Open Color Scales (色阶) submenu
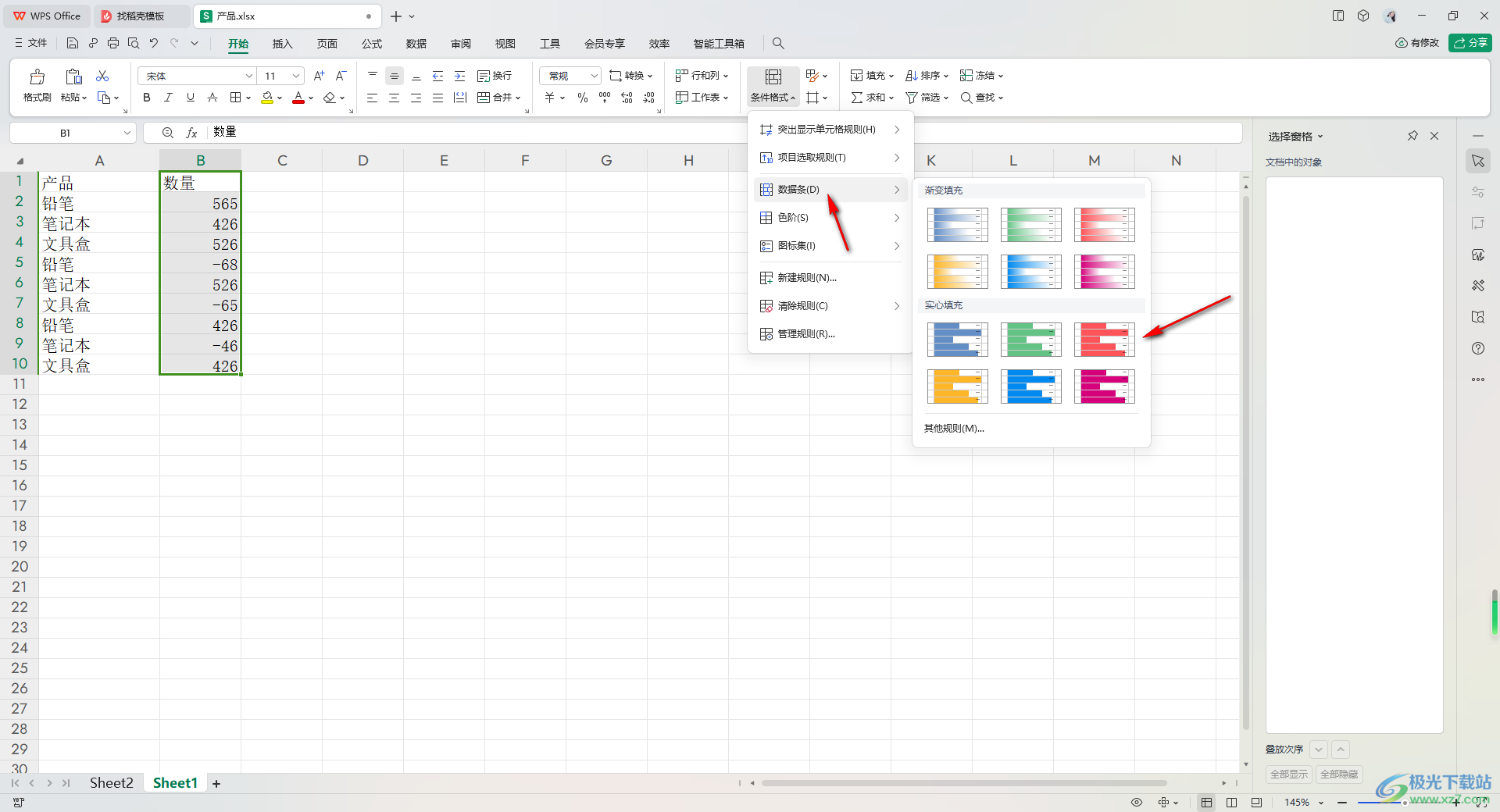The height and width of the screenshot is (812, 1500). [830, 218]
